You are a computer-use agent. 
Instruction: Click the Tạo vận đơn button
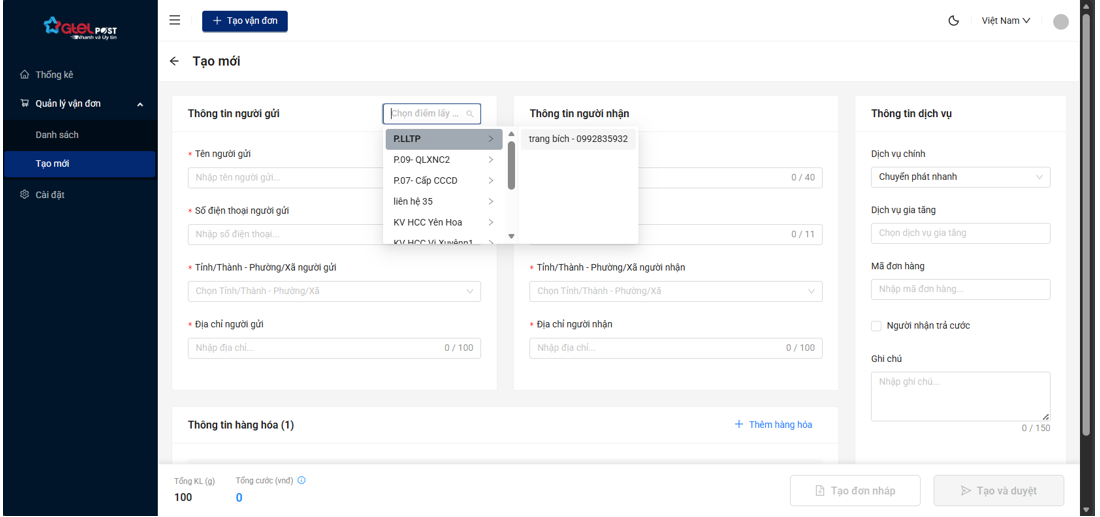(245, 21)
